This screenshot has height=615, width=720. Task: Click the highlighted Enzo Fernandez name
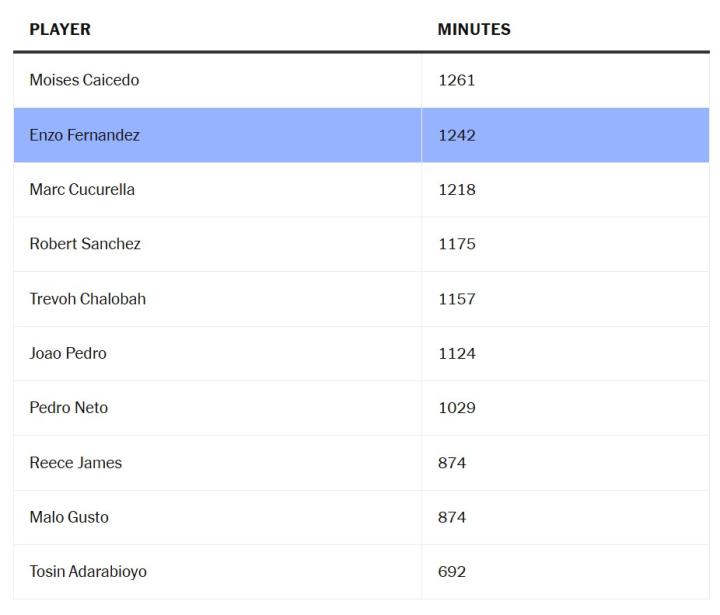pos(84,135)
